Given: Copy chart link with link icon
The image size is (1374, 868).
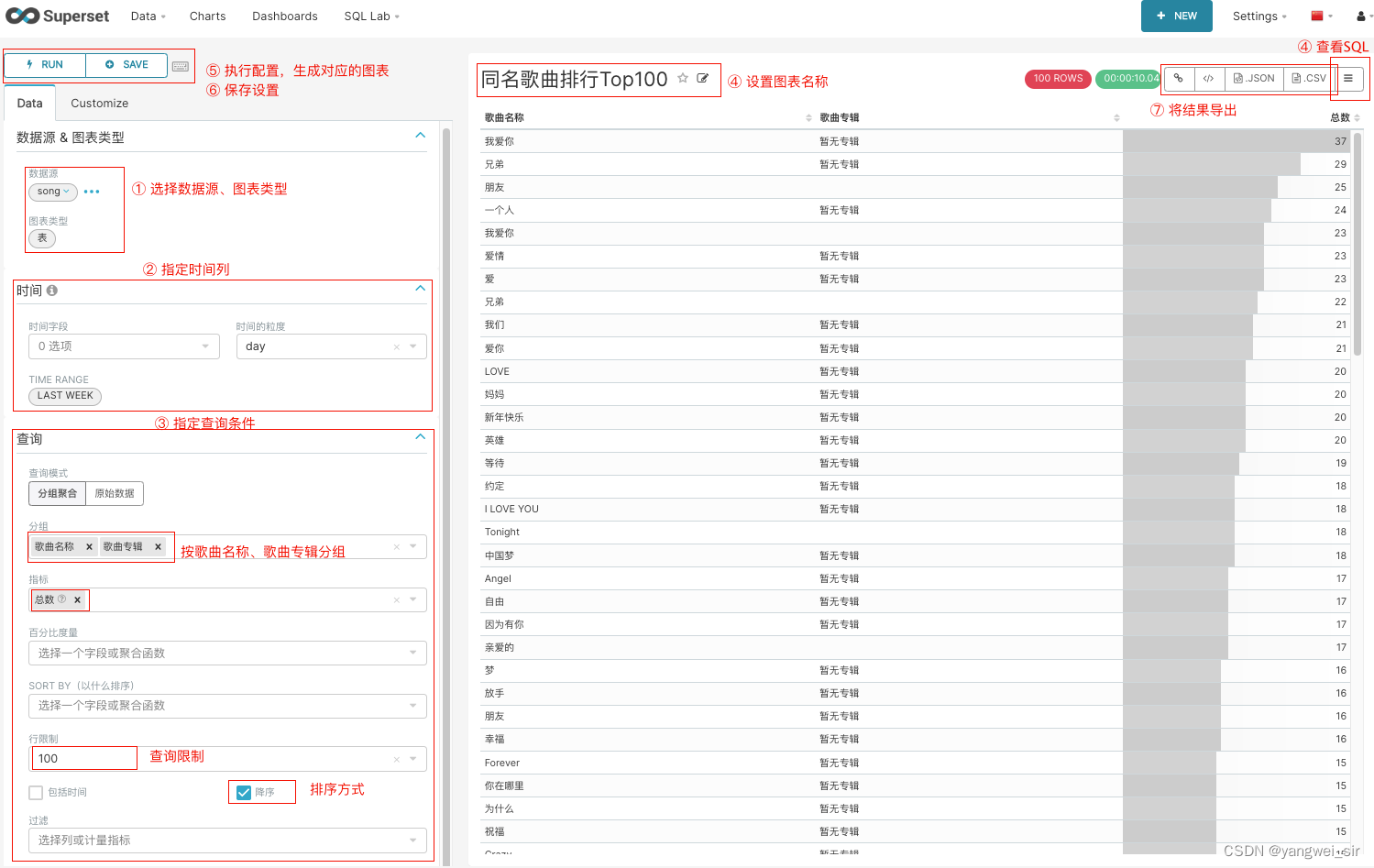Looking at the screenshot, I should [x=1179, y=79].
